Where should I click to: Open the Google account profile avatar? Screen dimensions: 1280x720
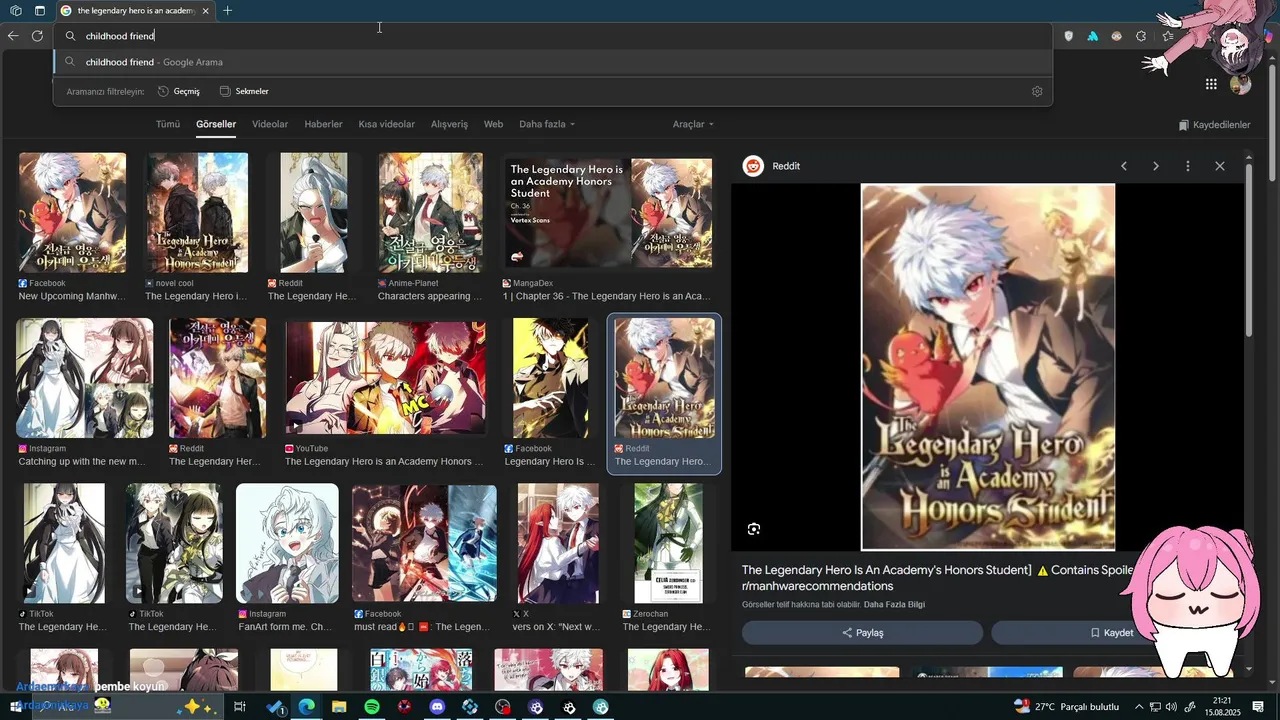(1241, 84)
